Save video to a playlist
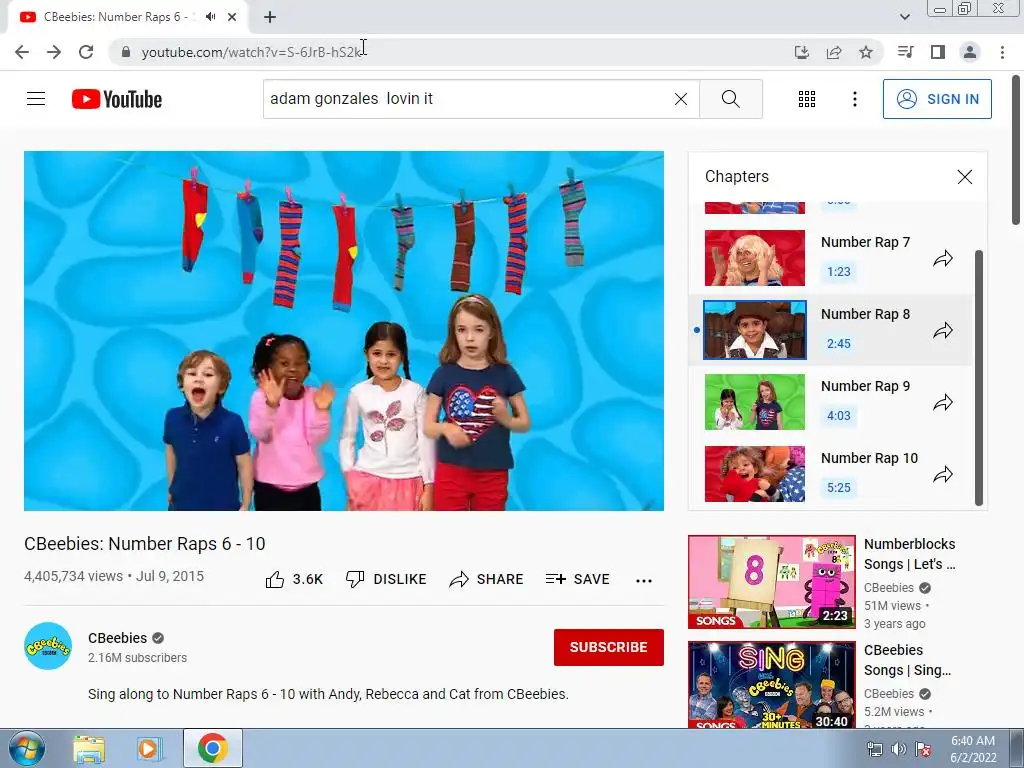This screenshot has width=1024, height=768. [x=578, y=579]
